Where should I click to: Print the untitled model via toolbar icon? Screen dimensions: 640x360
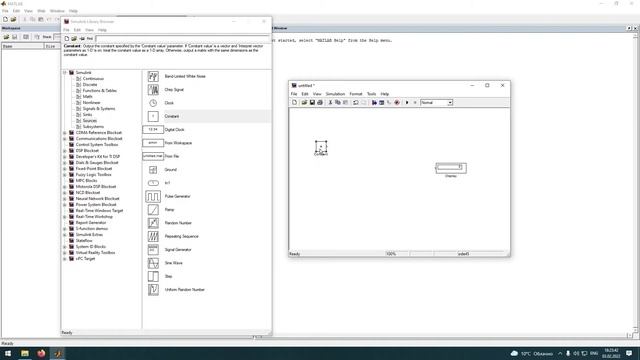pos(320,102)
